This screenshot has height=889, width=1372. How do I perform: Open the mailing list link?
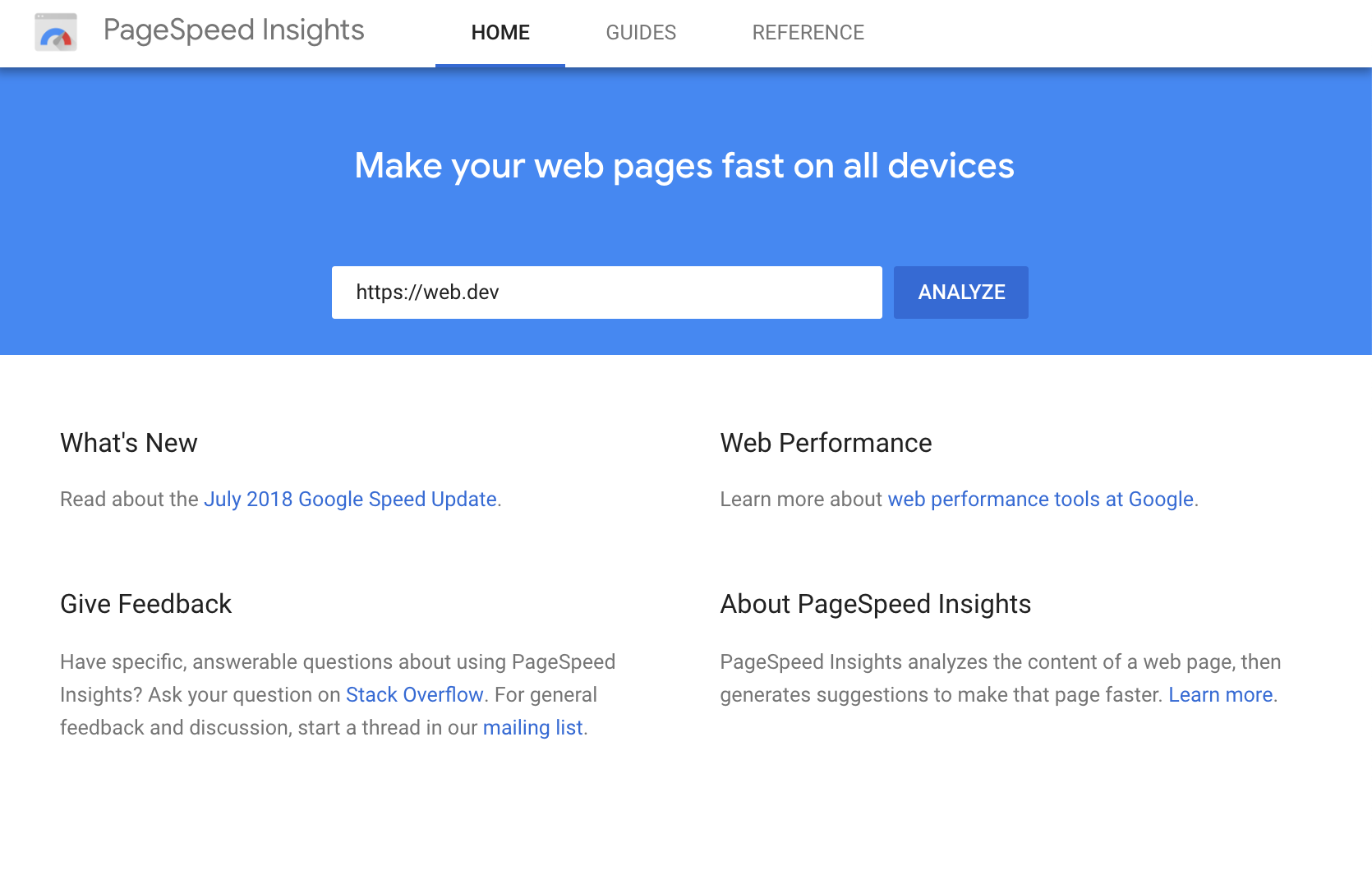pyautogui.click(x=532, y=728)
